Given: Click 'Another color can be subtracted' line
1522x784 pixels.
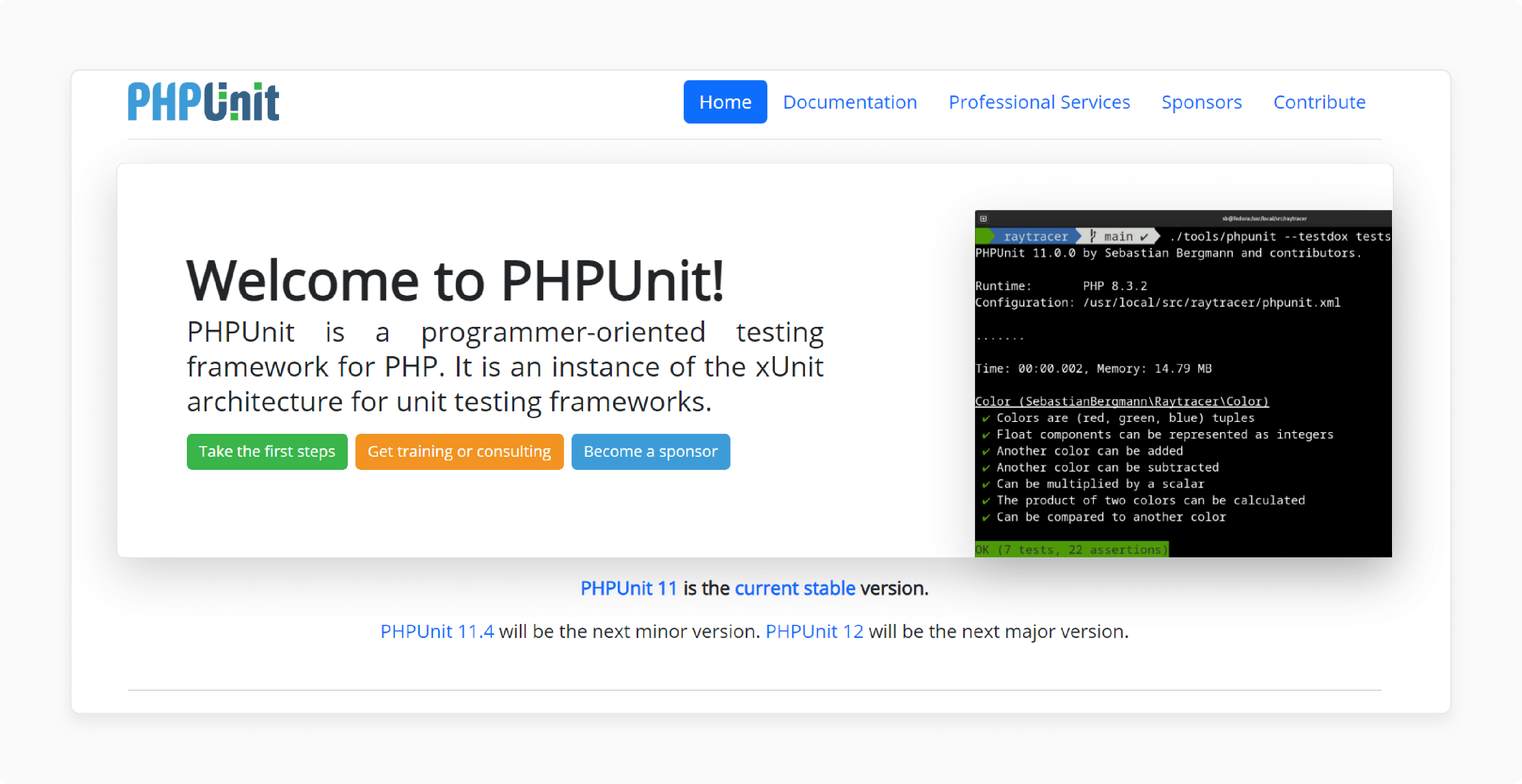Looking at the screenshot, I should coord(1099,468).
